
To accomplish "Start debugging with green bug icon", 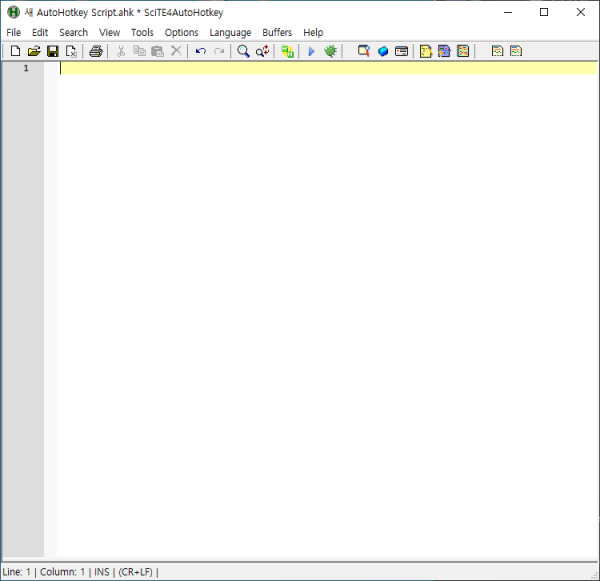I will 330,51.
